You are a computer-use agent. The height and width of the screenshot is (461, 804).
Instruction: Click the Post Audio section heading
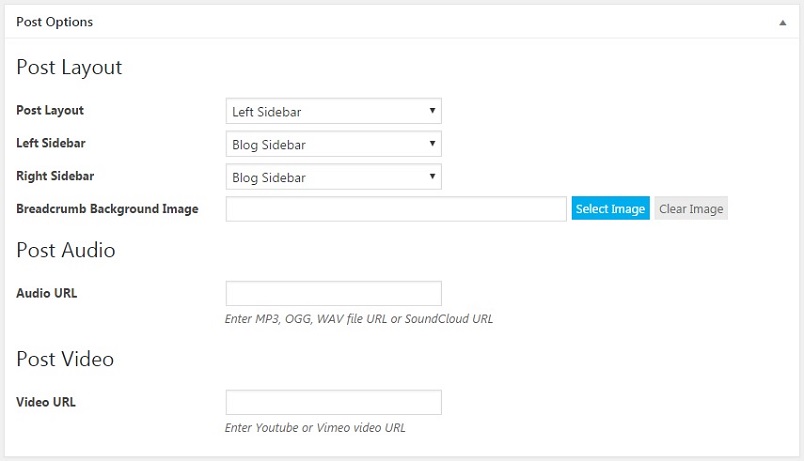coord(66,250)
